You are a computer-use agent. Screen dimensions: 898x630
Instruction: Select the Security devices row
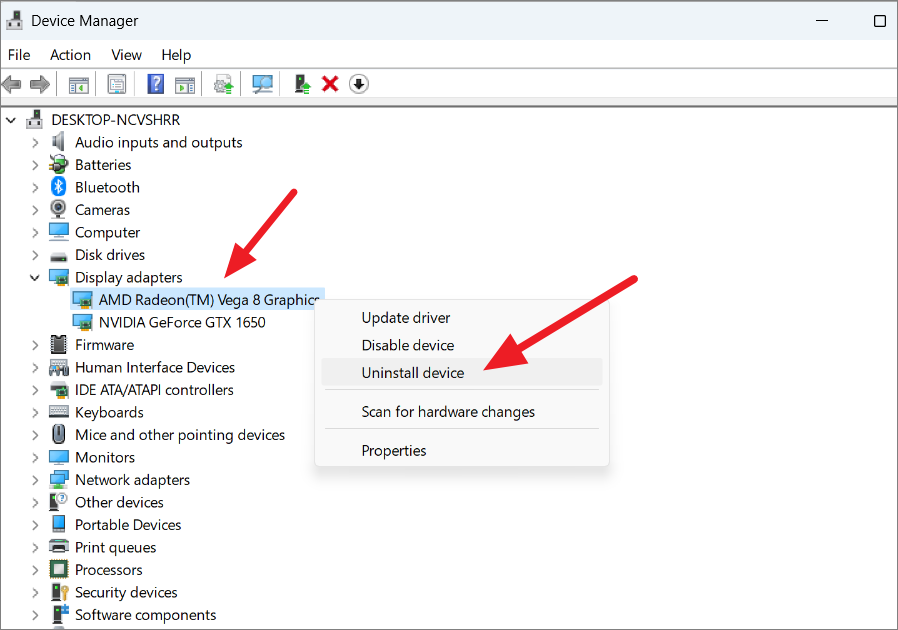(x=126, y=592)
